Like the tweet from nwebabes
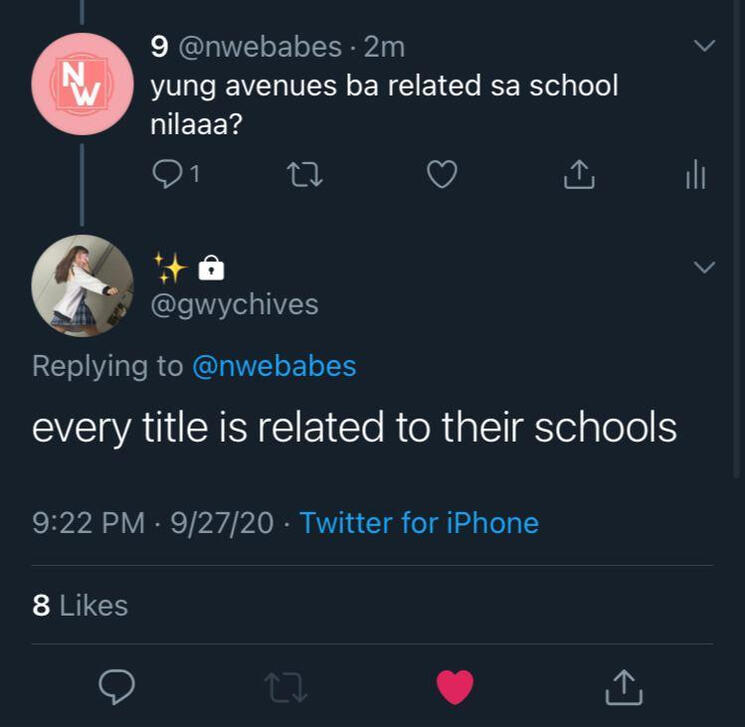Viewport: 745px width, 727px height. pyautogui.click(x=442, y=175)
